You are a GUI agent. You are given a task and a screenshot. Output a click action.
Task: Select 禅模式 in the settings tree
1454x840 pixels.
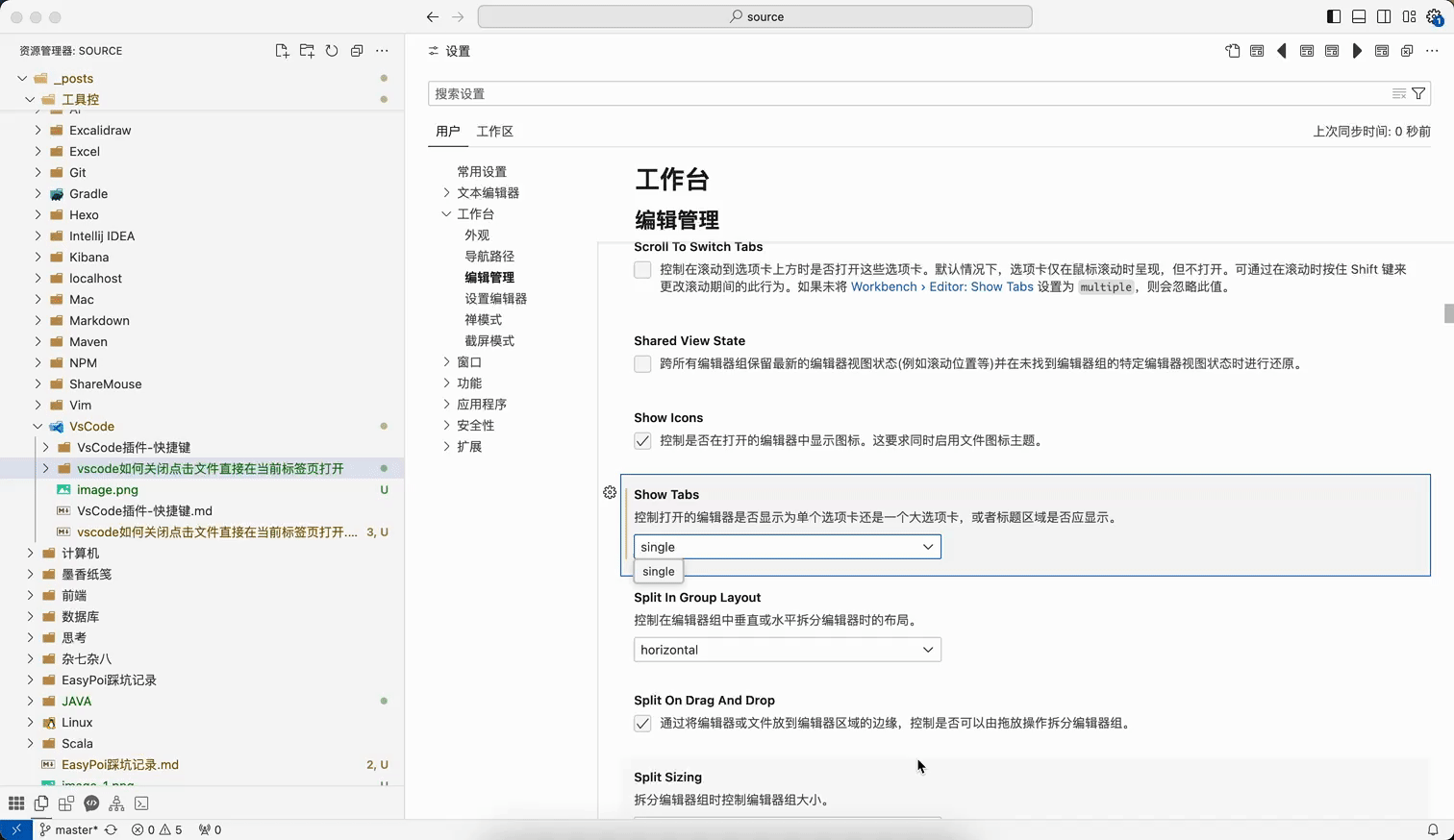point(483,320)
